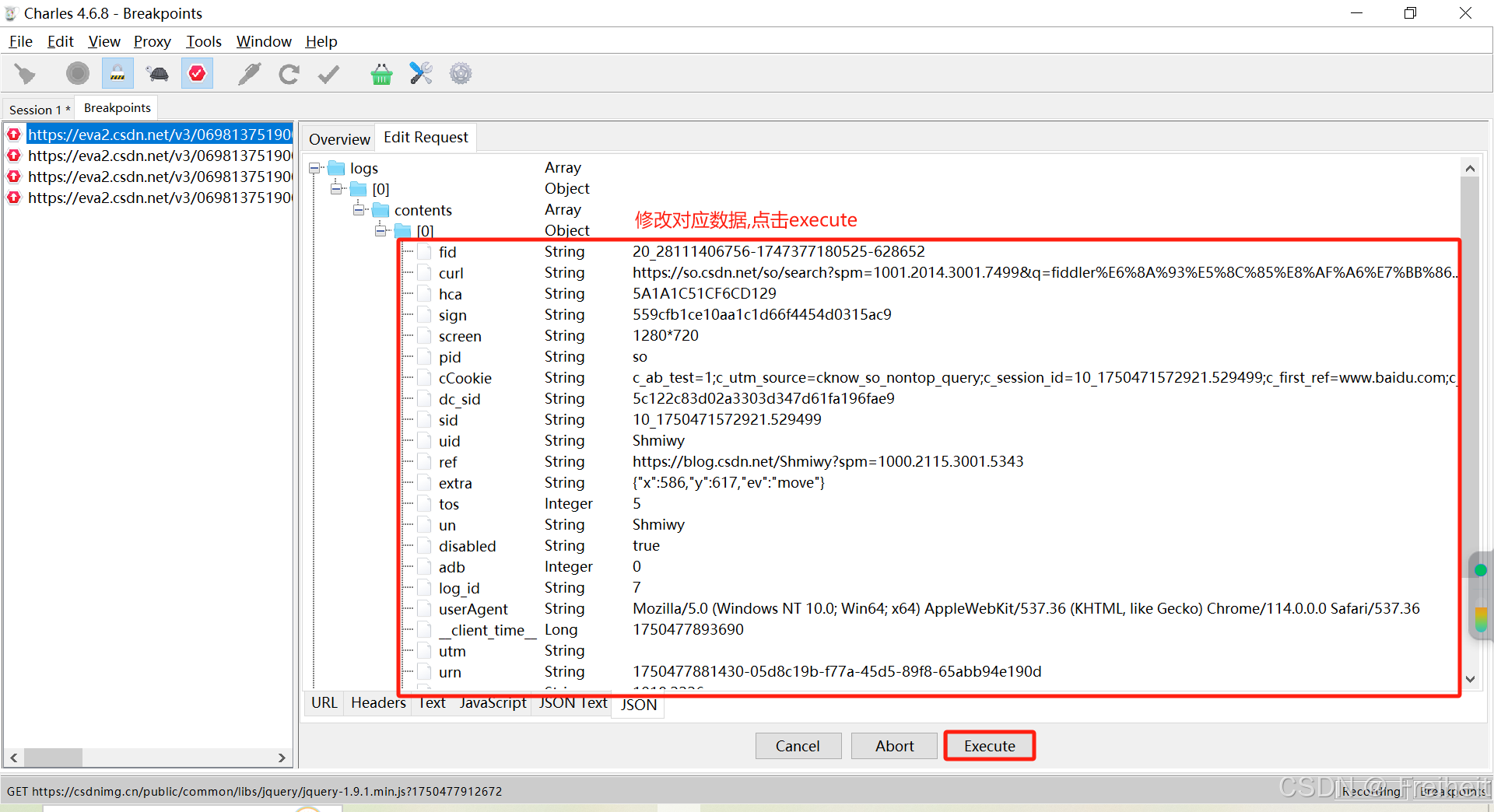The width and height of the screenshot is (1494, 812).
Task: Select the Breakpoints tab
Action: pos(117,108)
